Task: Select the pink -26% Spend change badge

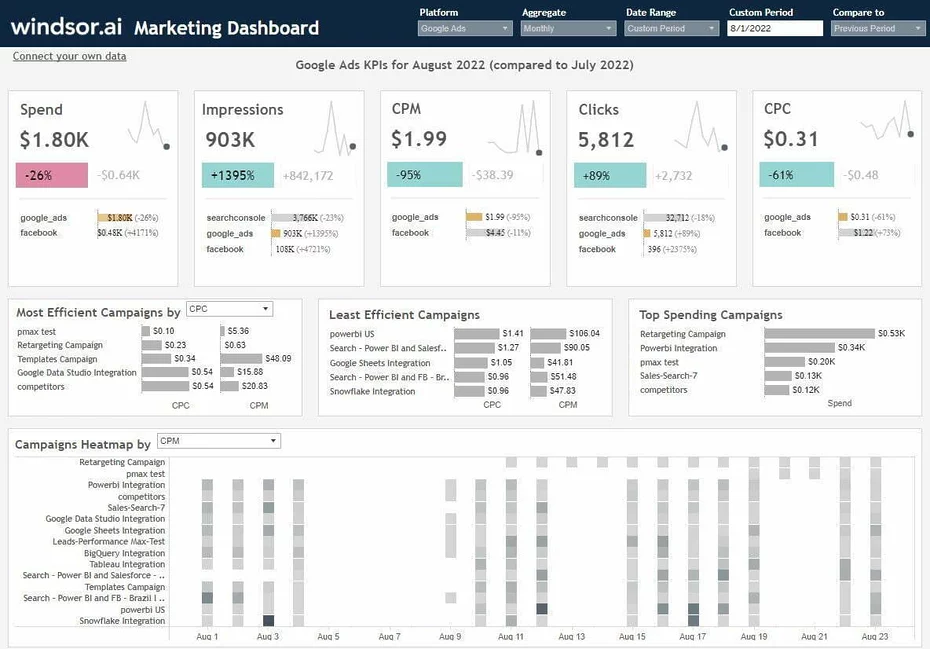Action: [52, 176]
